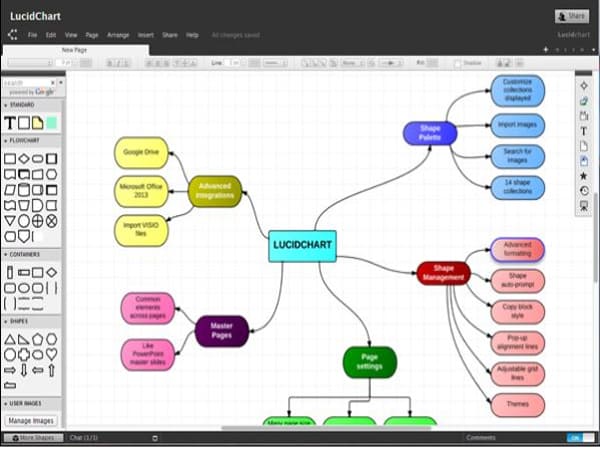Click the Manage Images button

pyautogui.click(x=31, y=421)
